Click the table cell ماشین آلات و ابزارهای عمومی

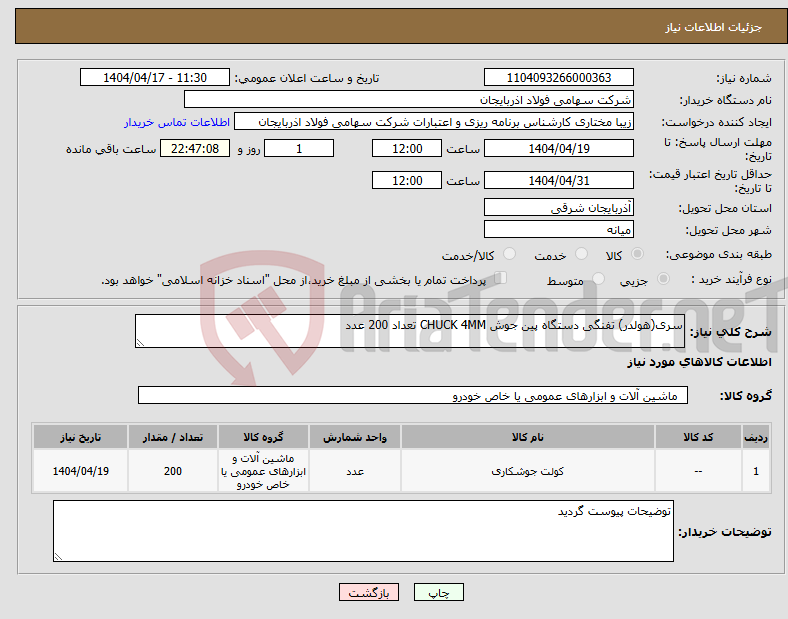click(263, 471)
